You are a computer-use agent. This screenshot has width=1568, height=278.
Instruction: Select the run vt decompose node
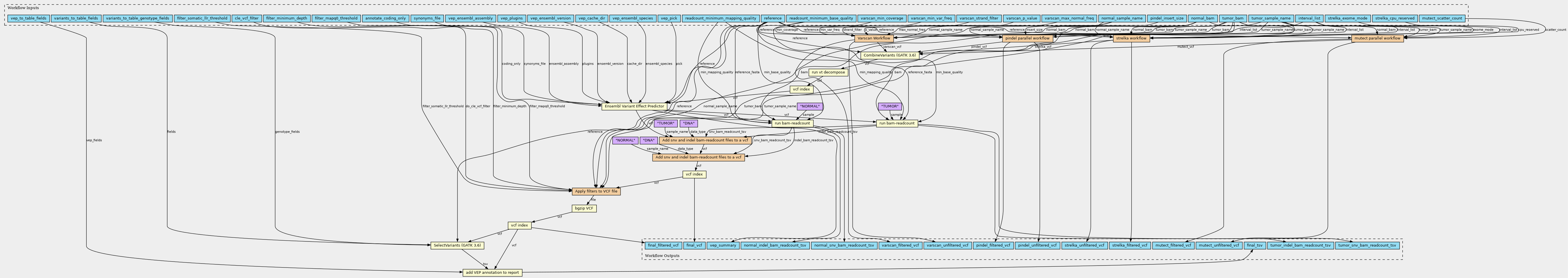point(828,73)
